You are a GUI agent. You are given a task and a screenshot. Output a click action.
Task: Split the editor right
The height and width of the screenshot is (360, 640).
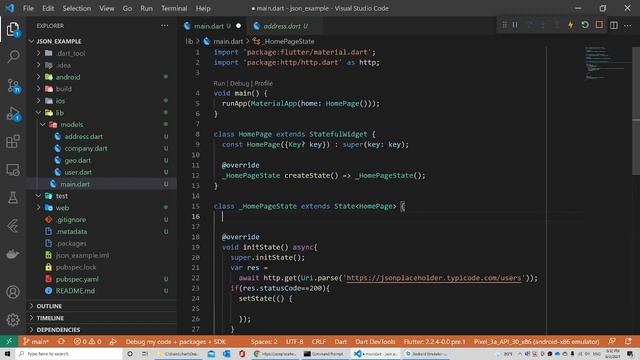[613, 25]
